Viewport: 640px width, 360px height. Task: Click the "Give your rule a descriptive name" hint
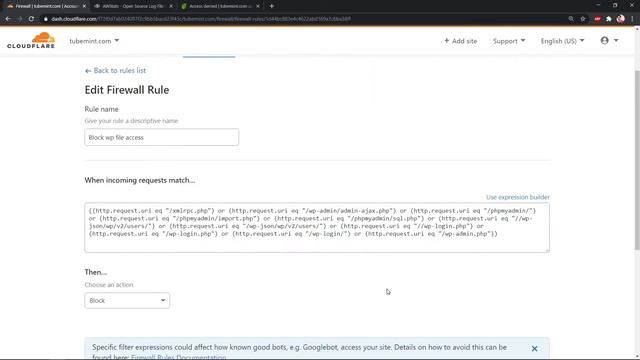click(x=131, y=121)
